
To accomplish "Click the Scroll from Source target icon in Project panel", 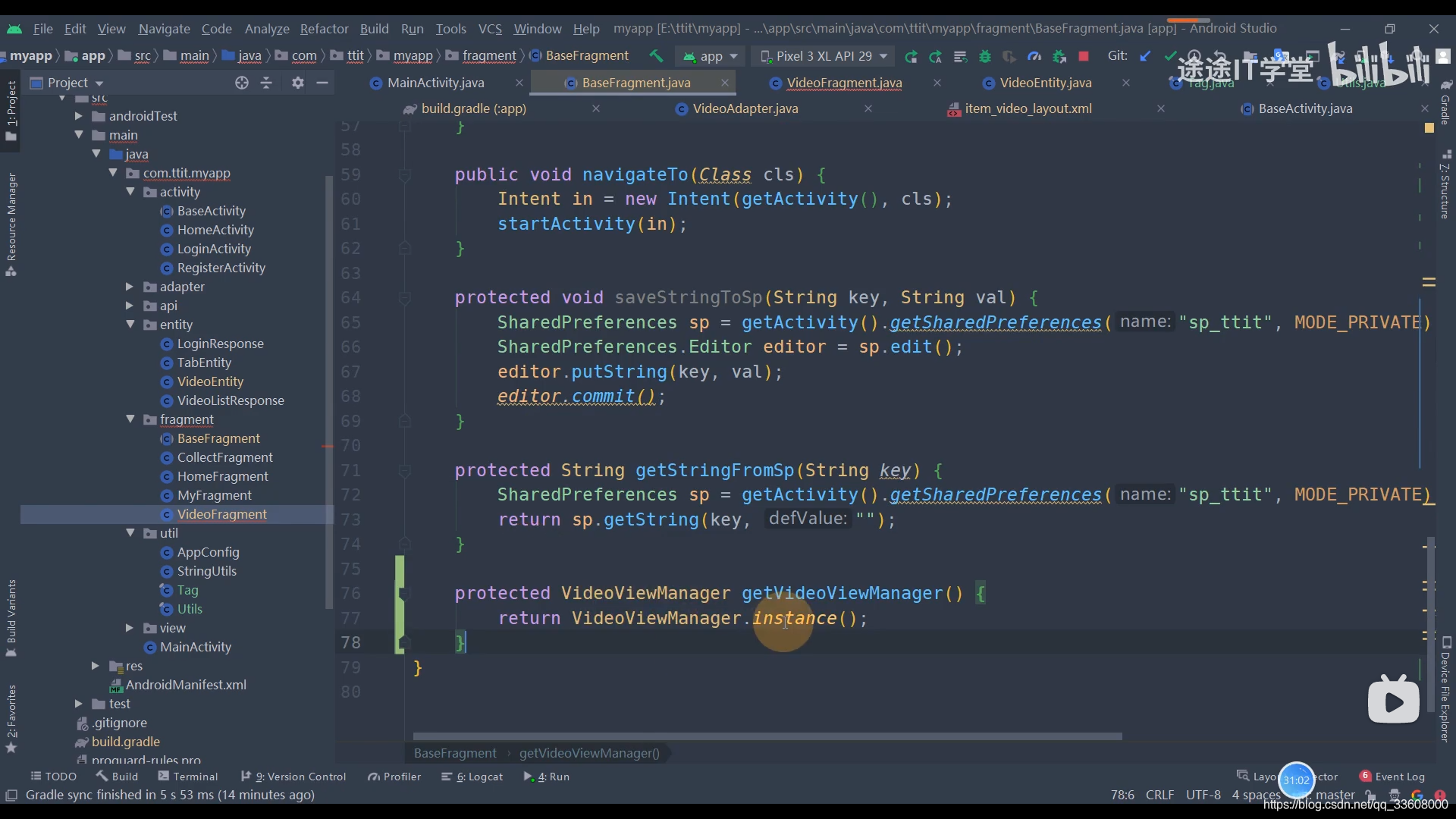I will 242,83.
